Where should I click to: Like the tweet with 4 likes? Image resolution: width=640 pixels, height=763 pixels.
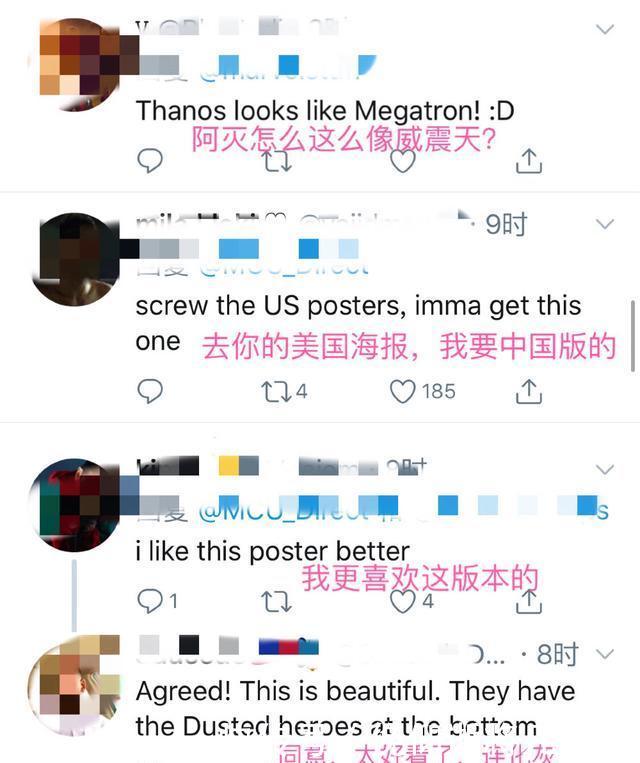[x=412, y=601]
